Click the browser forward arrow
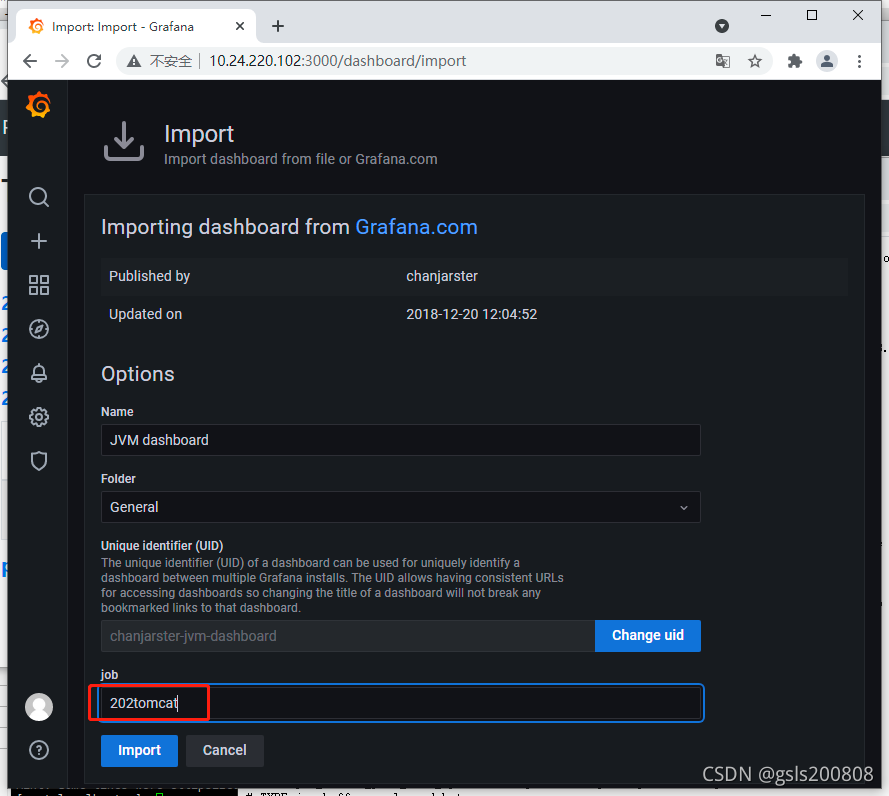The image size is (889, 796). (x=62, y=61)
